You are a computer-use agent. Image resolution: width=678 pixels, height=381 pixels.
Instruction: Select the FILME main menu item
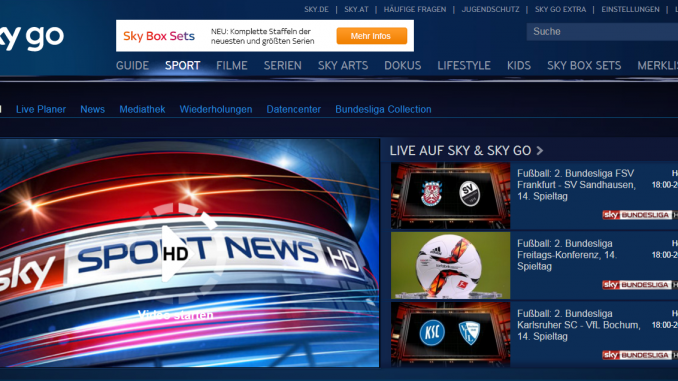click(x=232, y=65)
